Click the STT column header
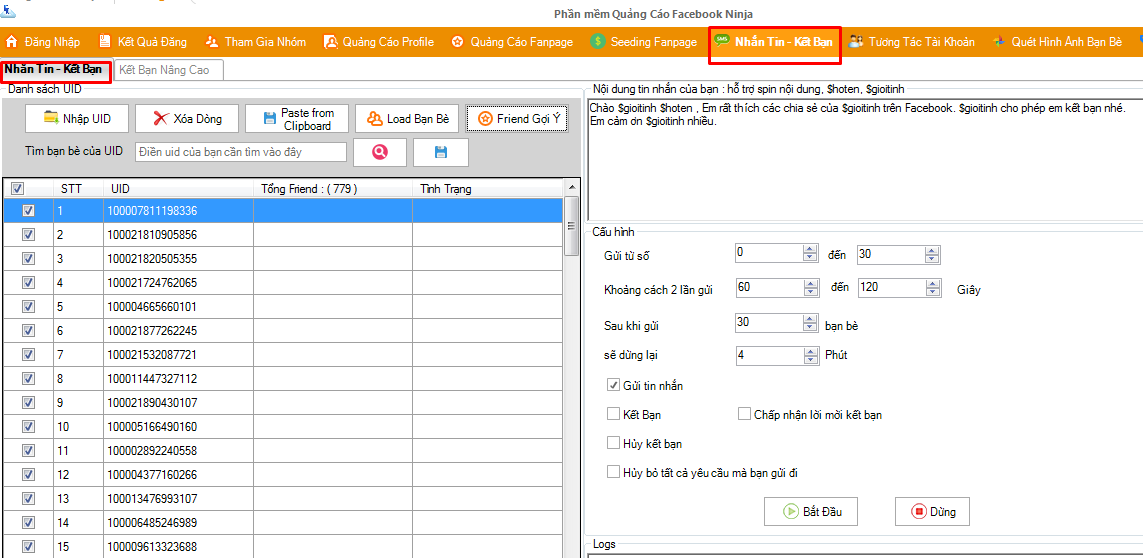 [79, 189]
